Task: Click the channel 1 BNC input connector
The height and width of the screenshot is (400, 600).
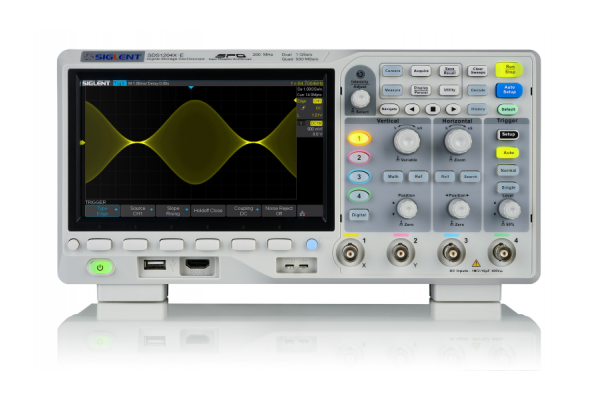Action: point(349,253)
